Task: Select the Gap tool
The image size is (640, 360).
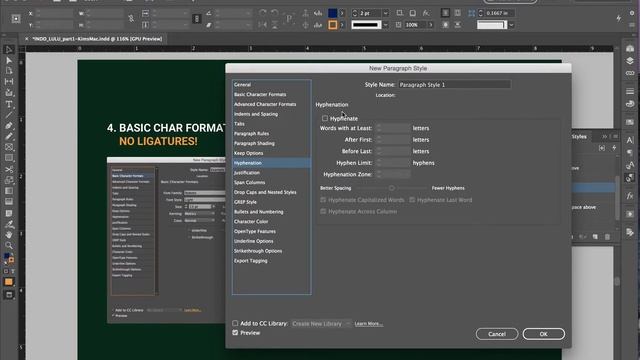Action: click(9, 82)
